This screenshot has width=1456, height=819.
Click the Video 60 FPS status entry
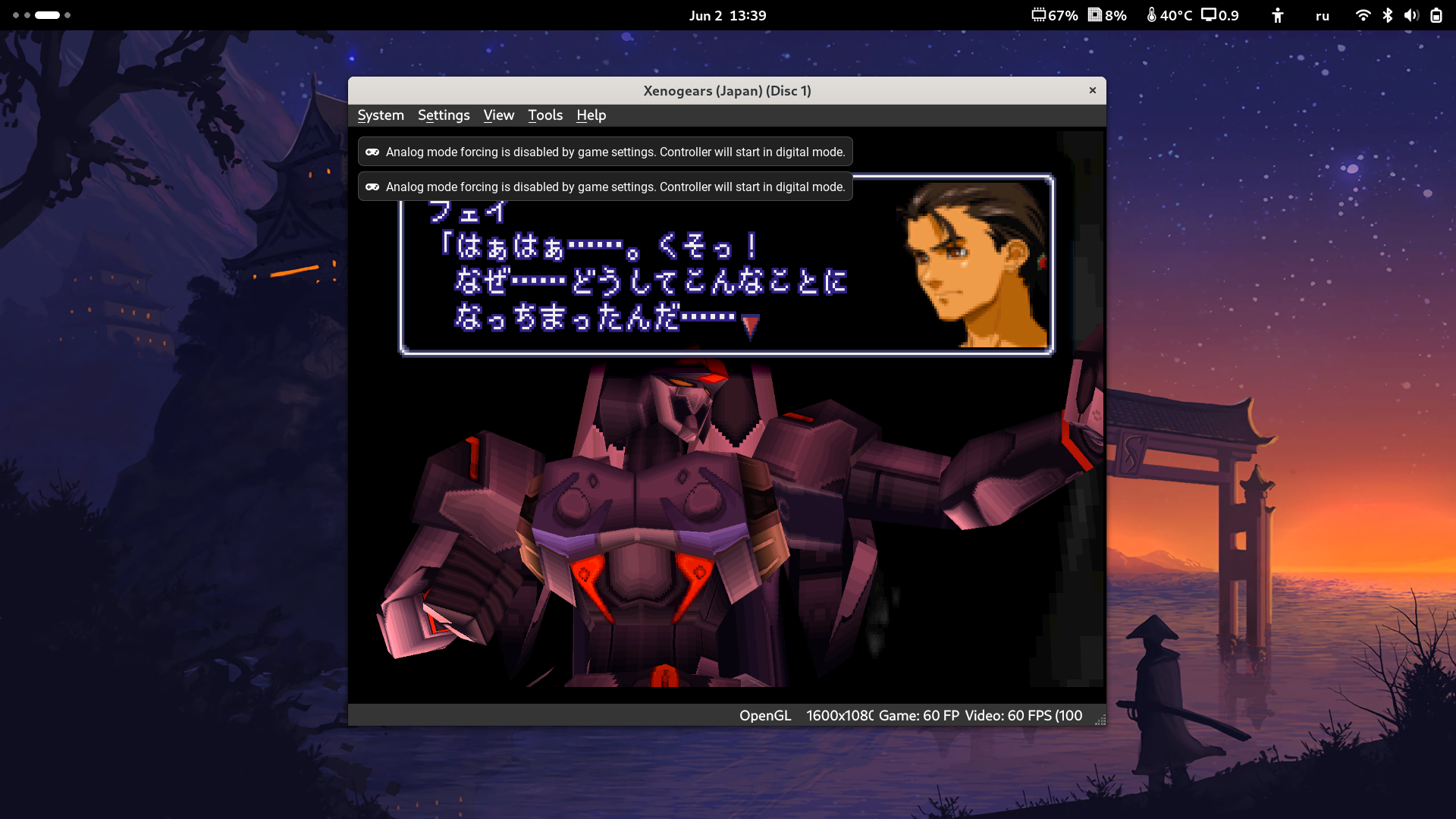coord(1024,715)
